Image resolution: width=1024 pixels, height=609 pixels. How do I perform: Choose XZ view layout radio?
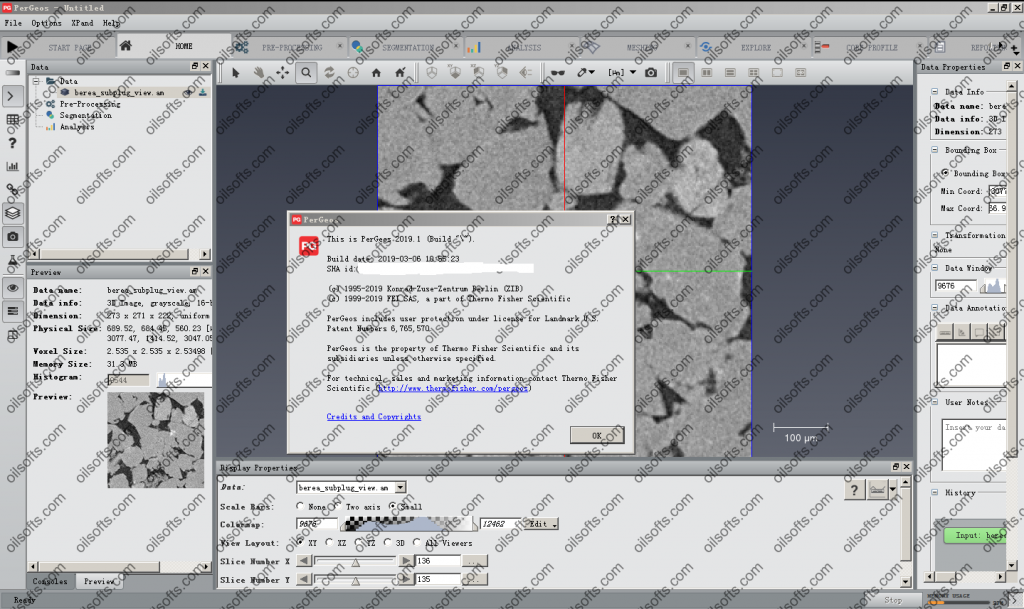point(329,542)
